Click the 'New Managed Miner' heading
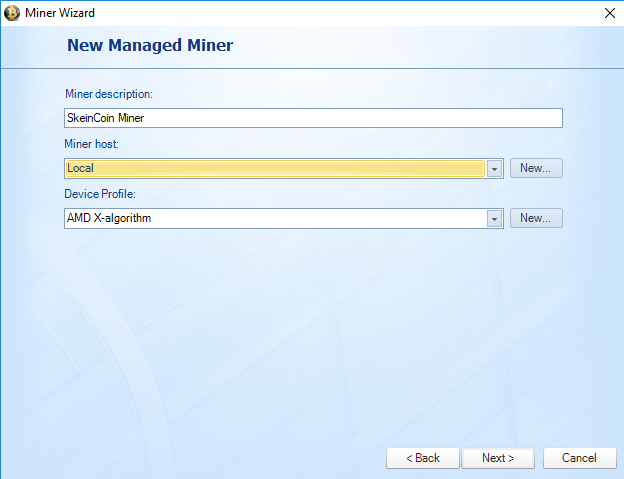The image size is (624, 479). [150, 45]
